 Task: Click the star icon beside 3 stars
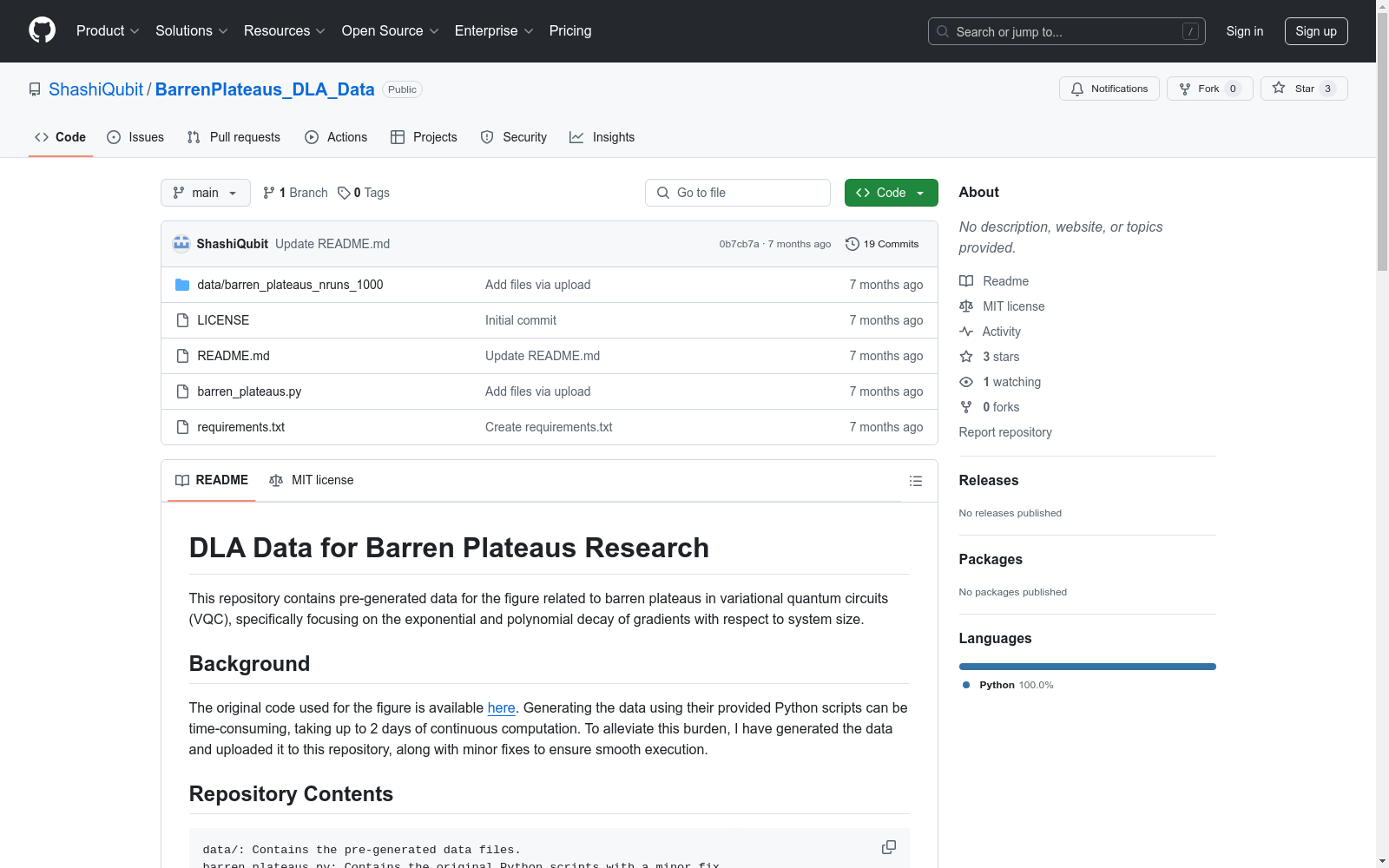pyautogui.click(x=966, y=357)
